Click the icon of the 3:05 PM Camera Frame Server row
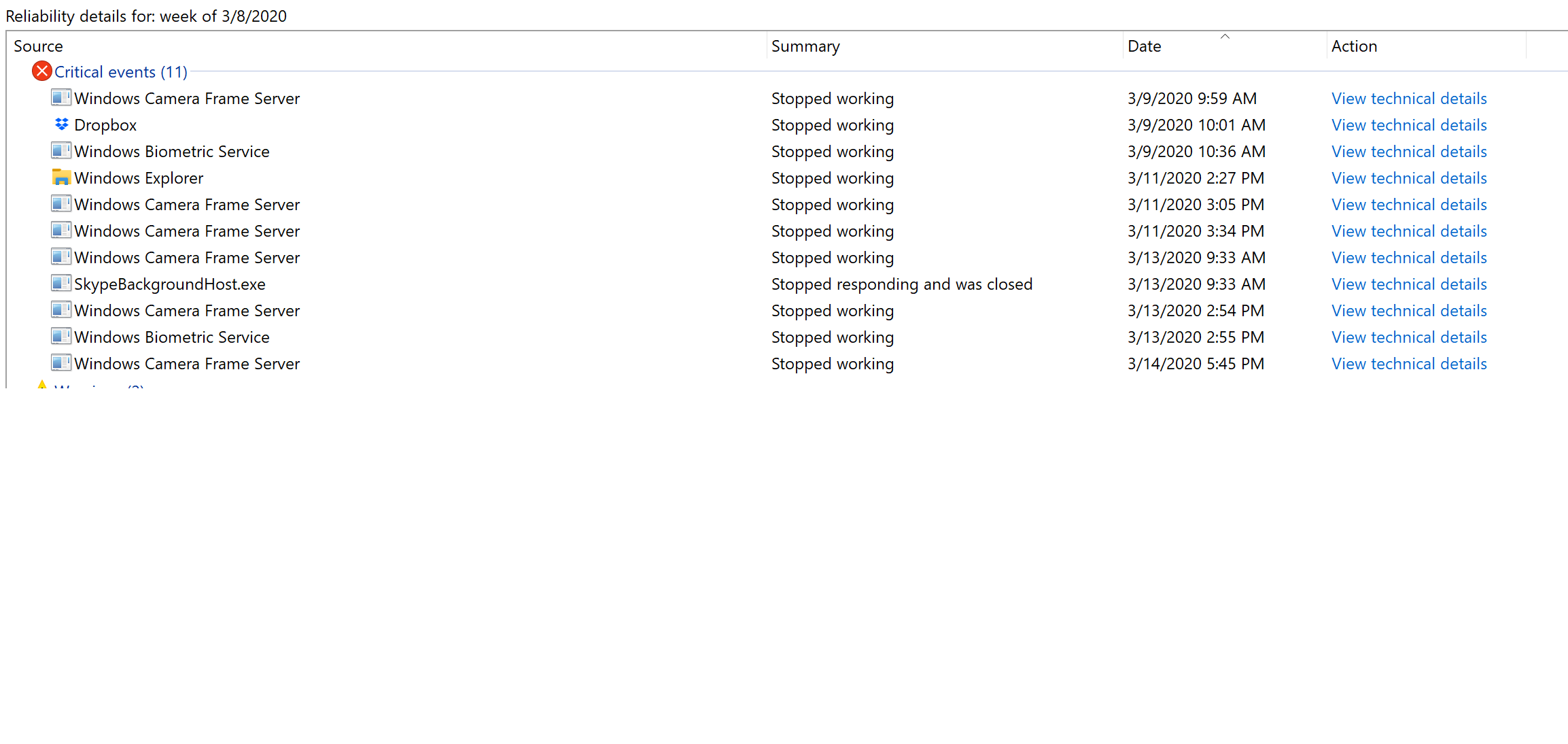Viewport: 1568px width, 744px height. point(61,203)
